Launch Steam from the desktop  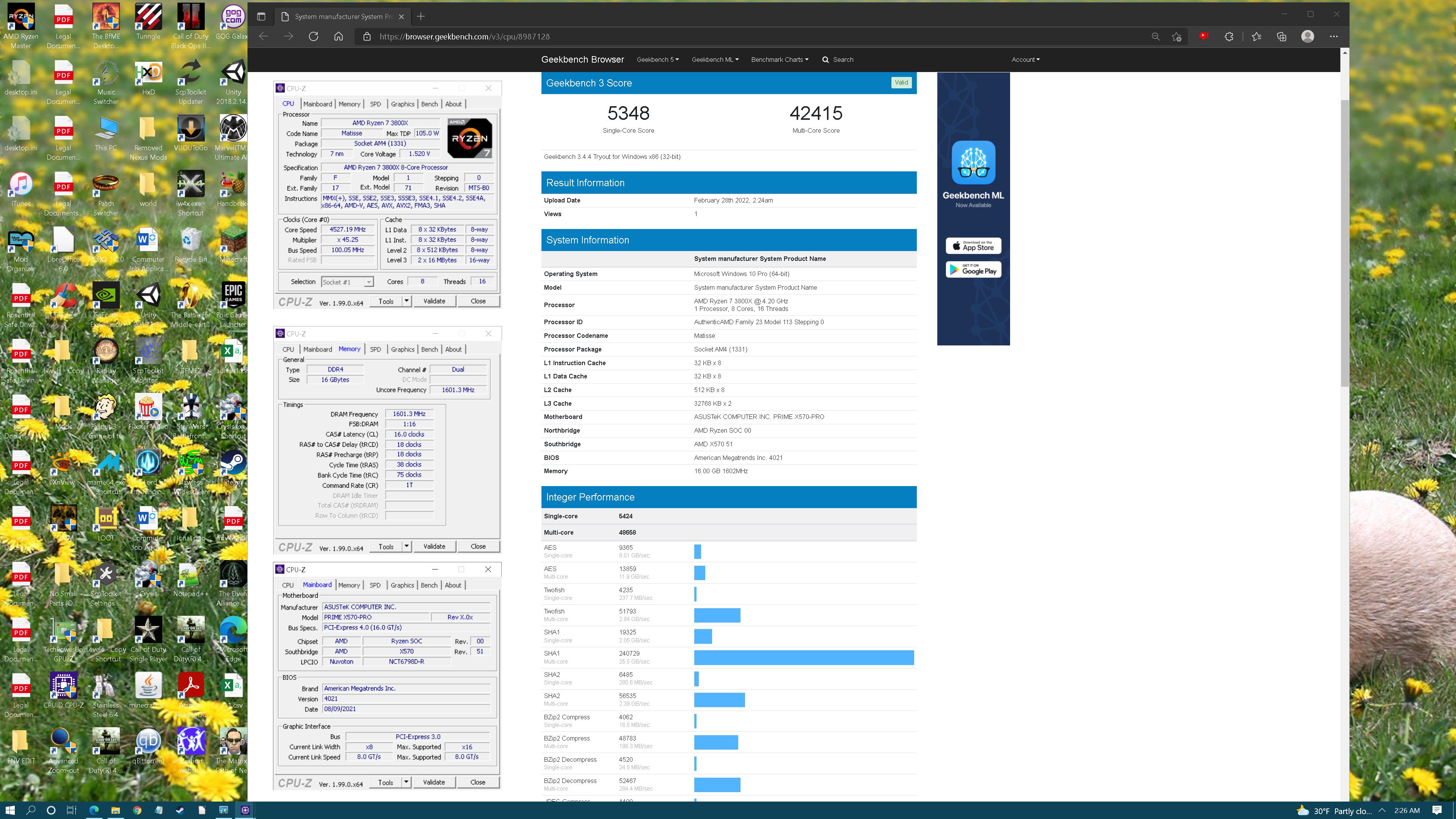click(x=233, y=468)
